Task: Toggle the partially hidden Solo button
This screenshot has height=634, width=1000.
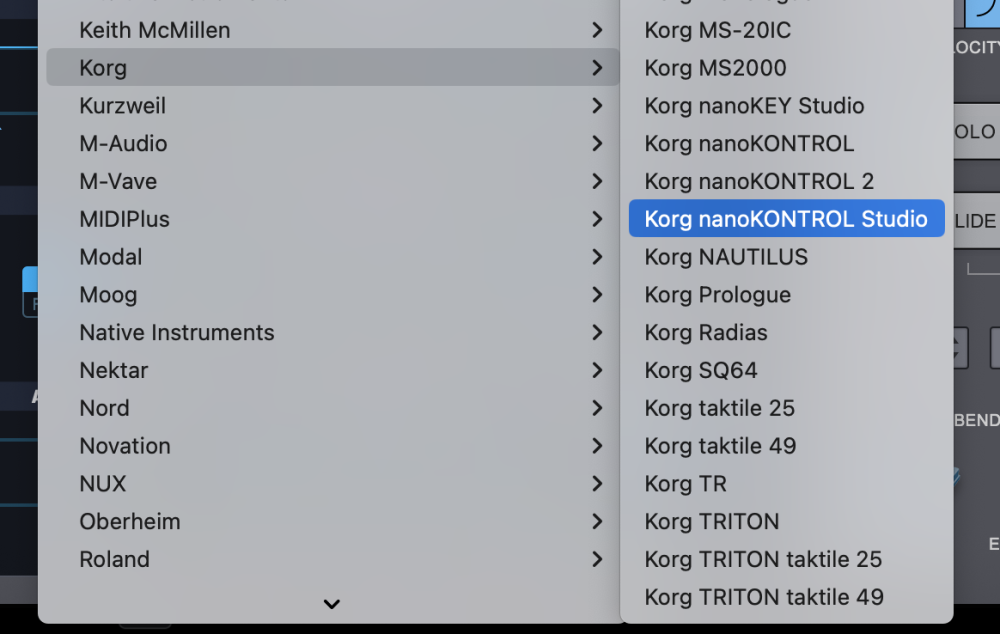Action: (976, 132)
